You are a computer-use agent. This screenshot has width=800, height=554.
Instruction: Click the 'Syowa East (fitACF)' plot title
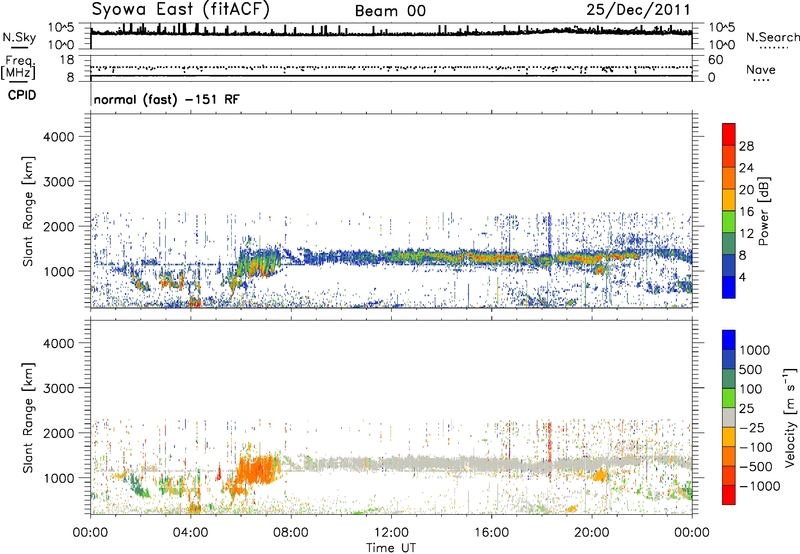coord(181,9)
